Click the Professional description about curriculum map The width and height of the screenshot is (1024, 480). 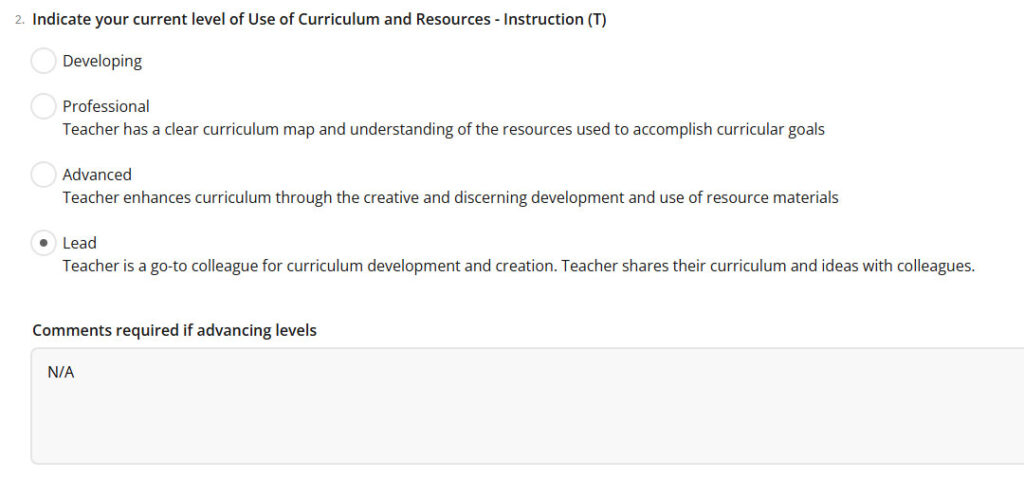point(443,130)
